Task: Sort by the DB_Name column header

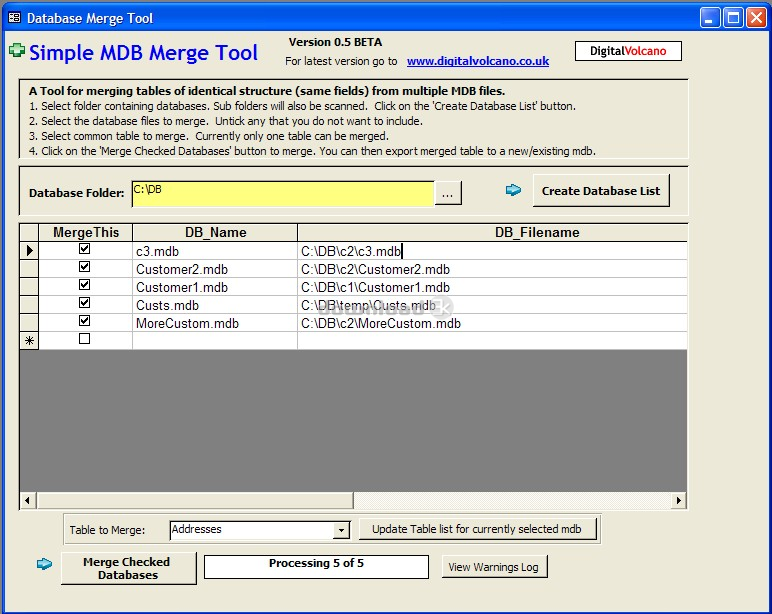Action: (x=215, y=232)
